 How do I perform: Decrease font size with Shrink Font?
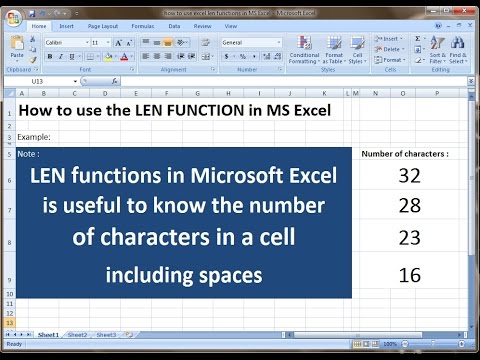[x=129, y=43]
